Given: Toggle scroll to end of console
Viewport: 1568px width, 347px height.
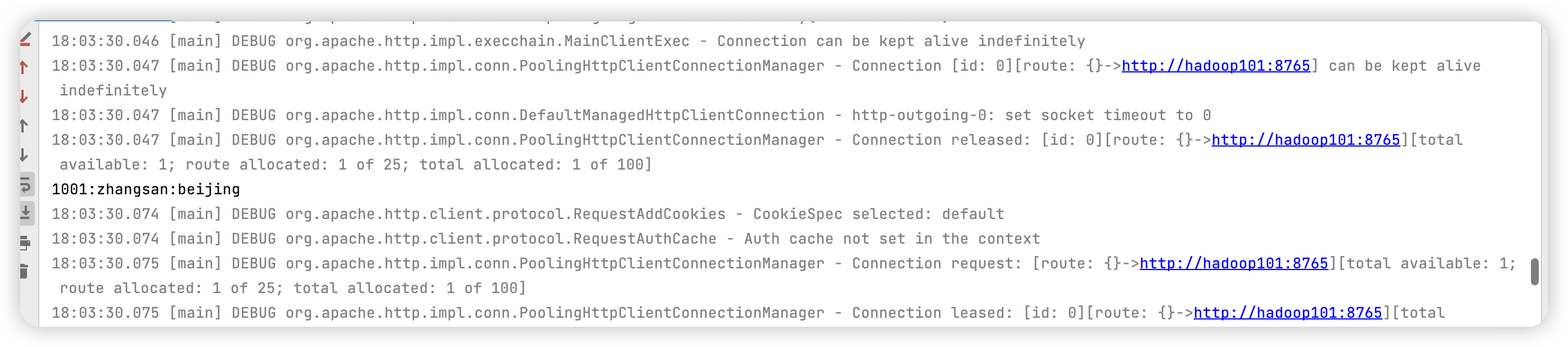Looking at the screenshot, I should click(x=25, y=213).
